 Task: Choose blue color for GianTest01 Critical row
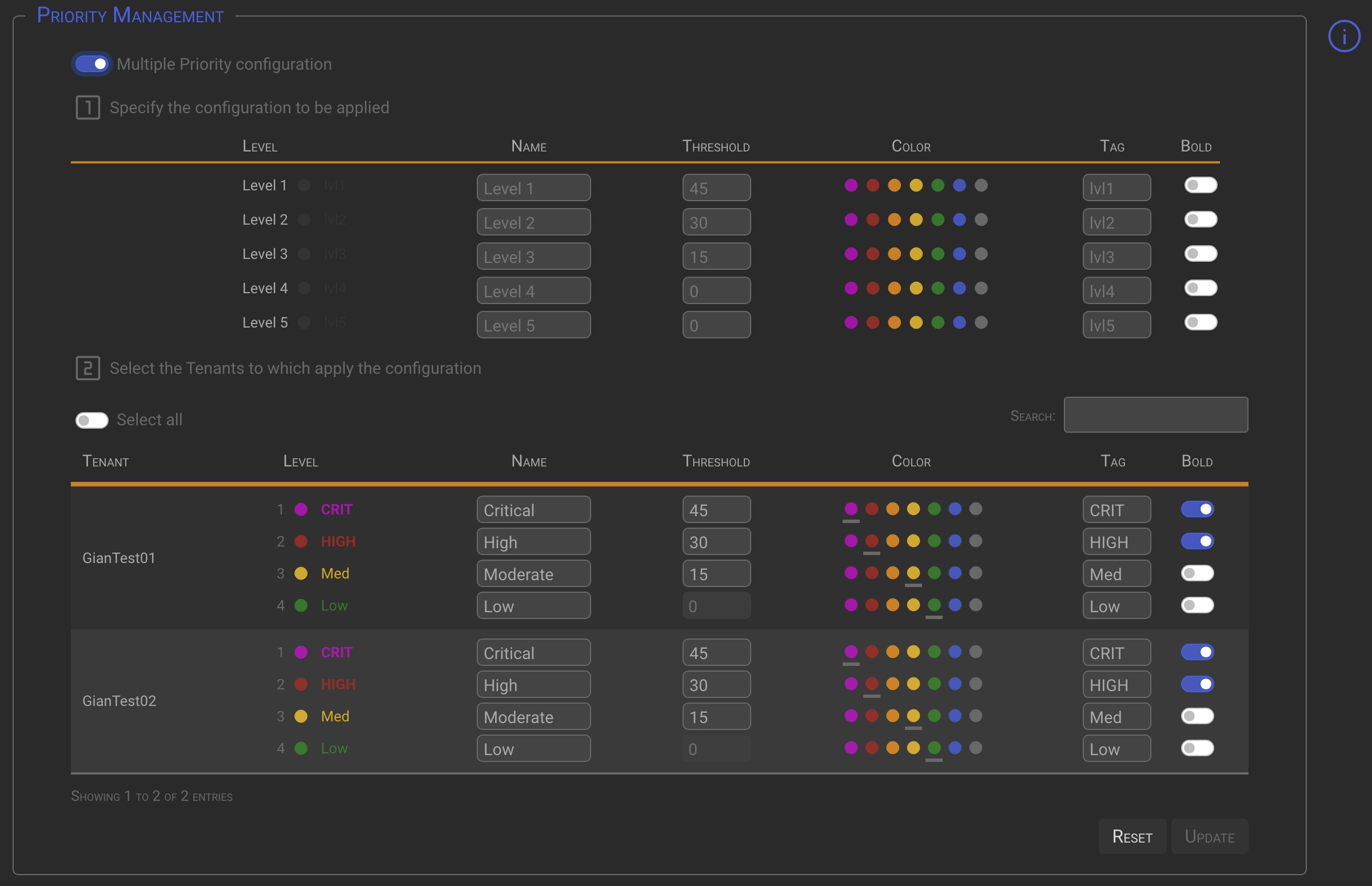[955, 509]
